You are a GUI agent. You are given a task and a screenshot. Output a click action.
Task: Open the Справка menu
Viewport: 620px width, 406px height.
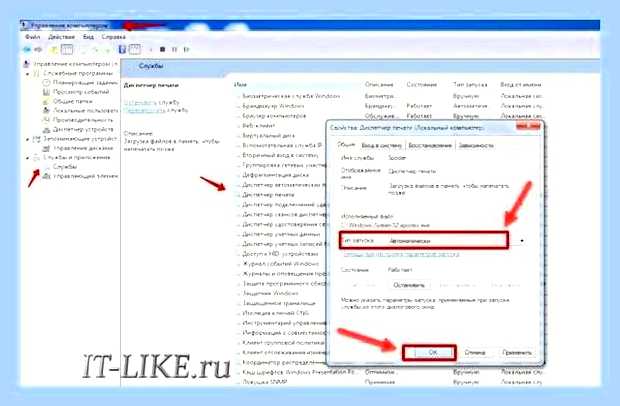point(113,37)
